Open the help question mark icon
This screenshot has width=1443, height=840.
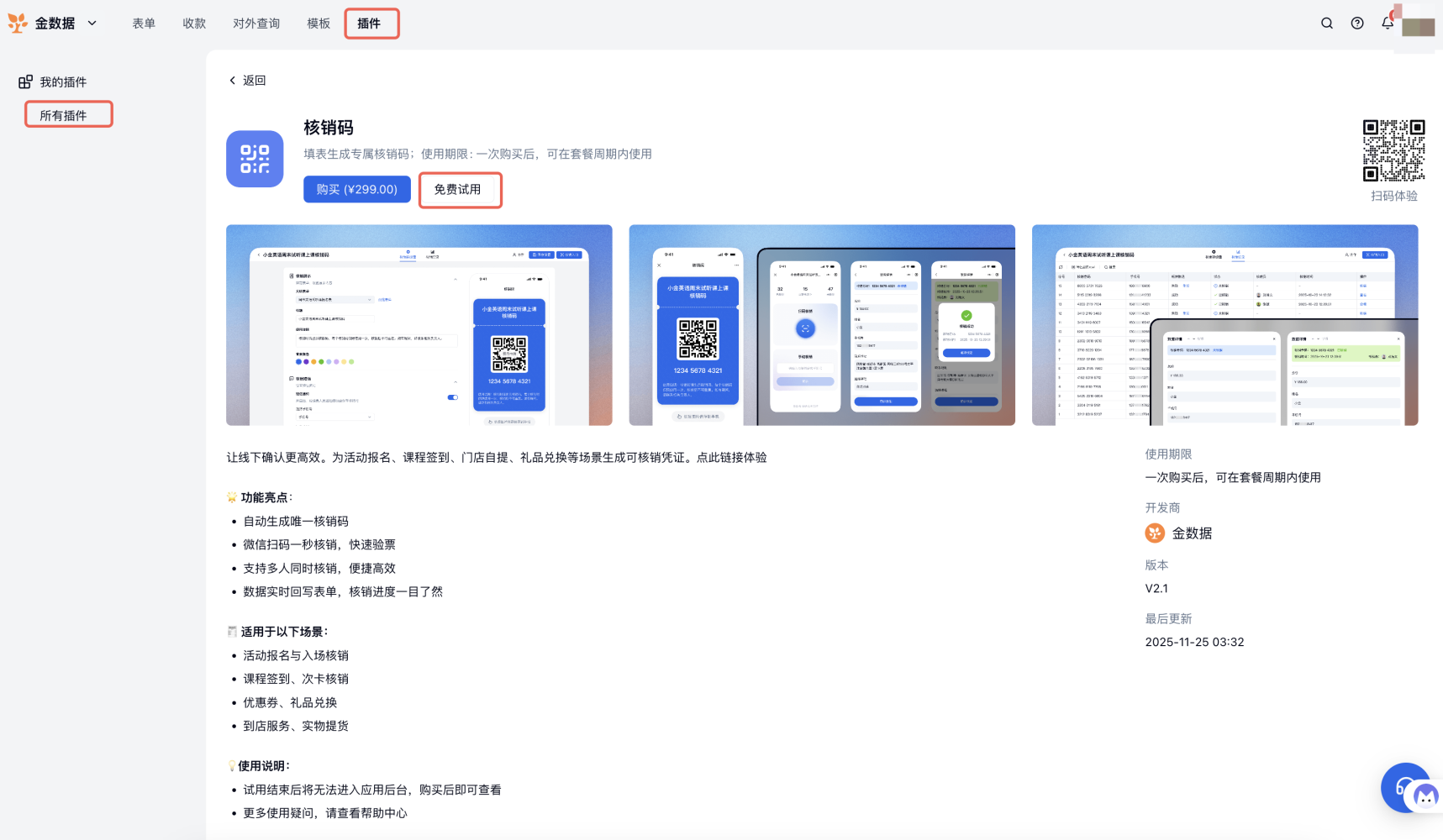click(1357, 24)
